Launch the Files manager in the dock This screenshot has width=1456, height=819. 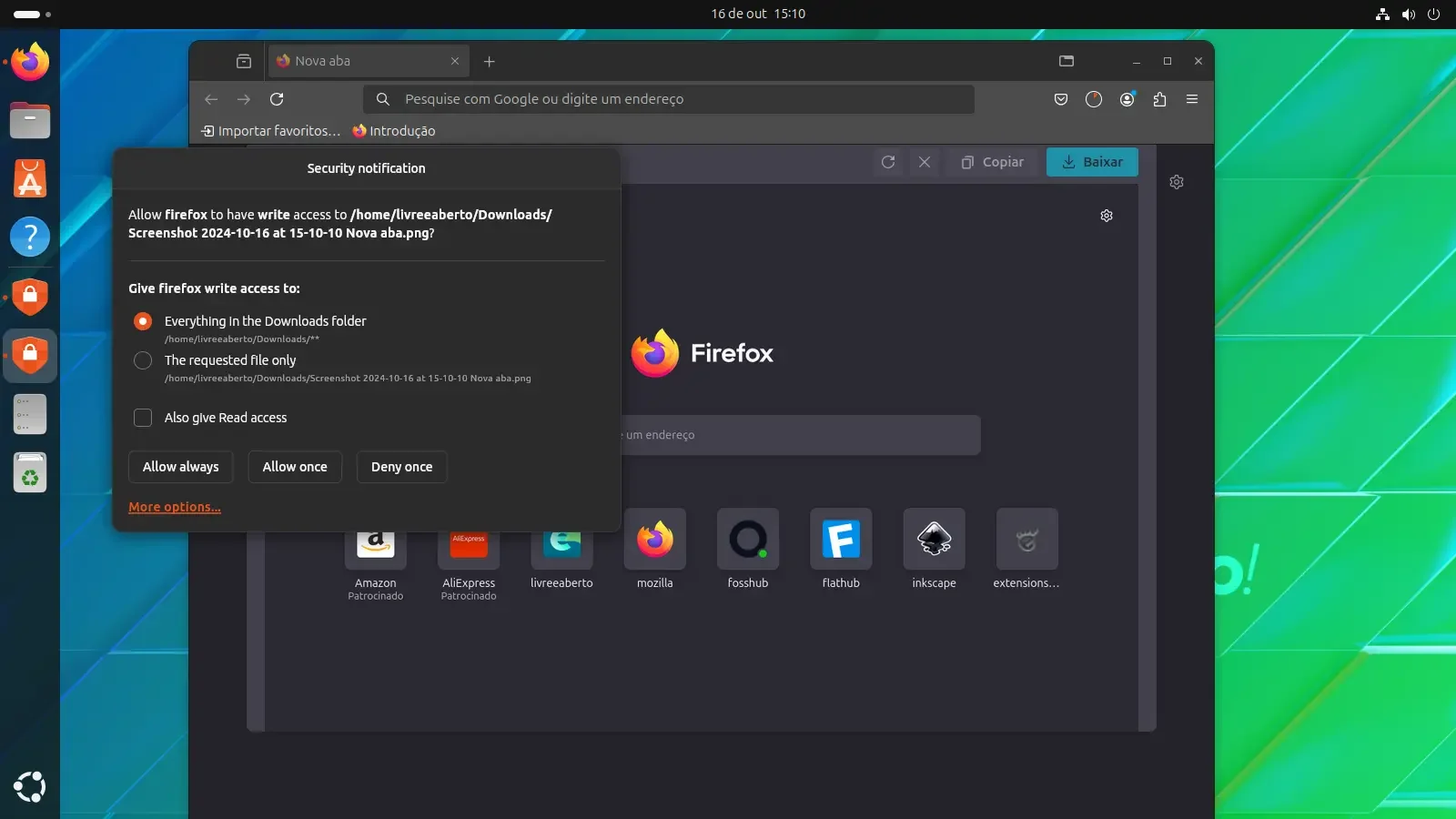click(30, 120)
